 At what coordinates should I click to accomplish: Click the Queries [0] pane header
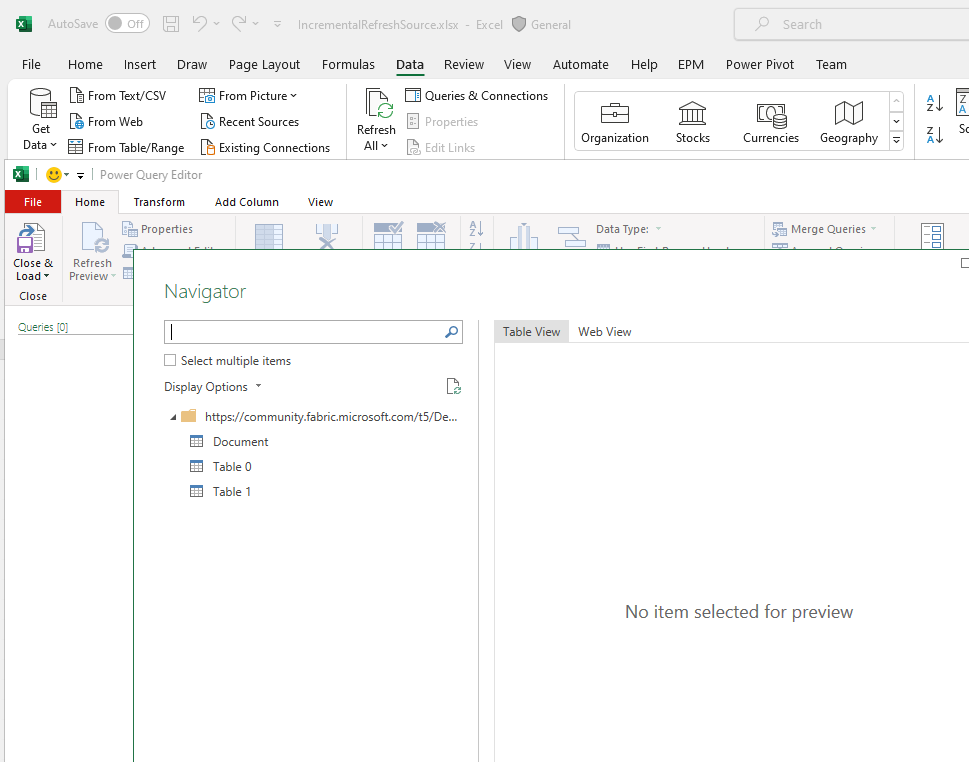(x=43, y=327)
